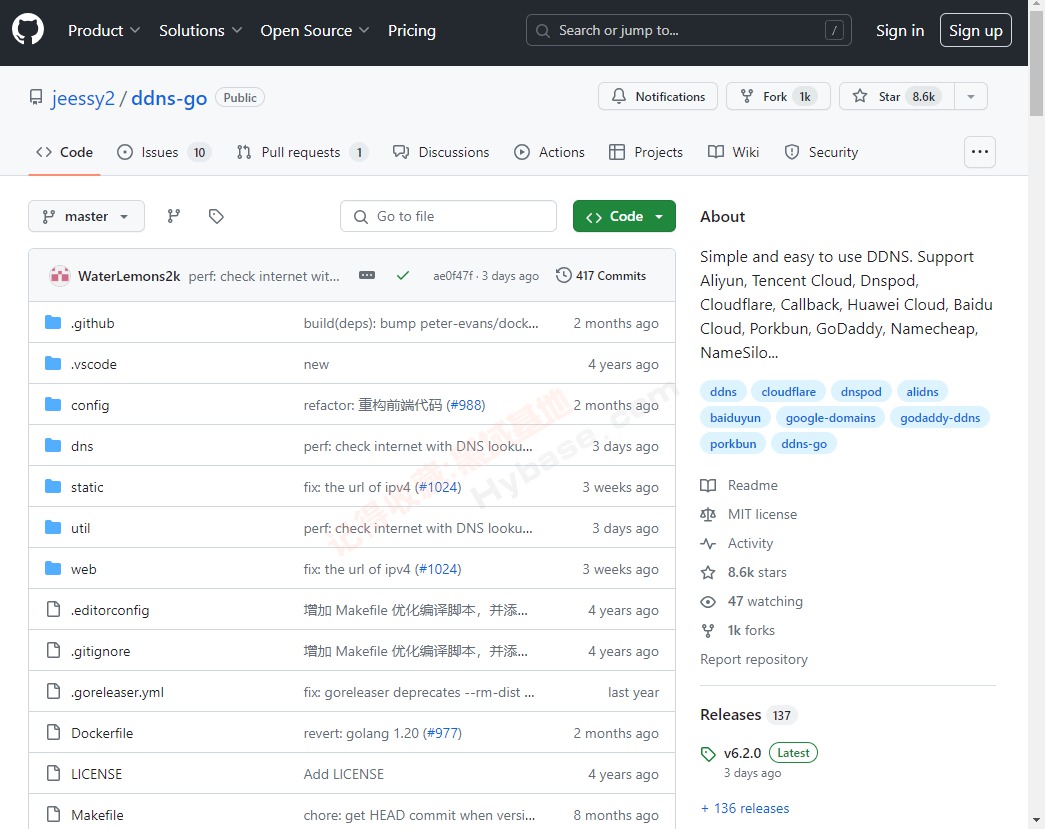Switch to the Issues tab

pos(163,152)
